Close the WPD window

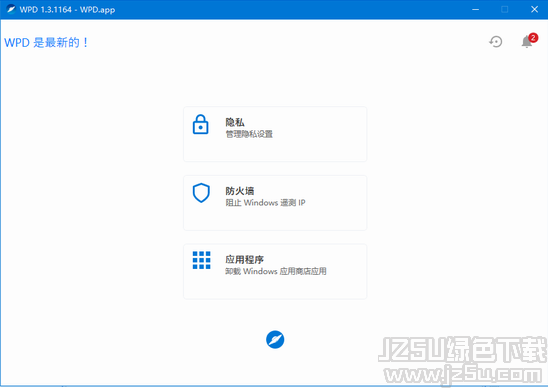point(534,9)
